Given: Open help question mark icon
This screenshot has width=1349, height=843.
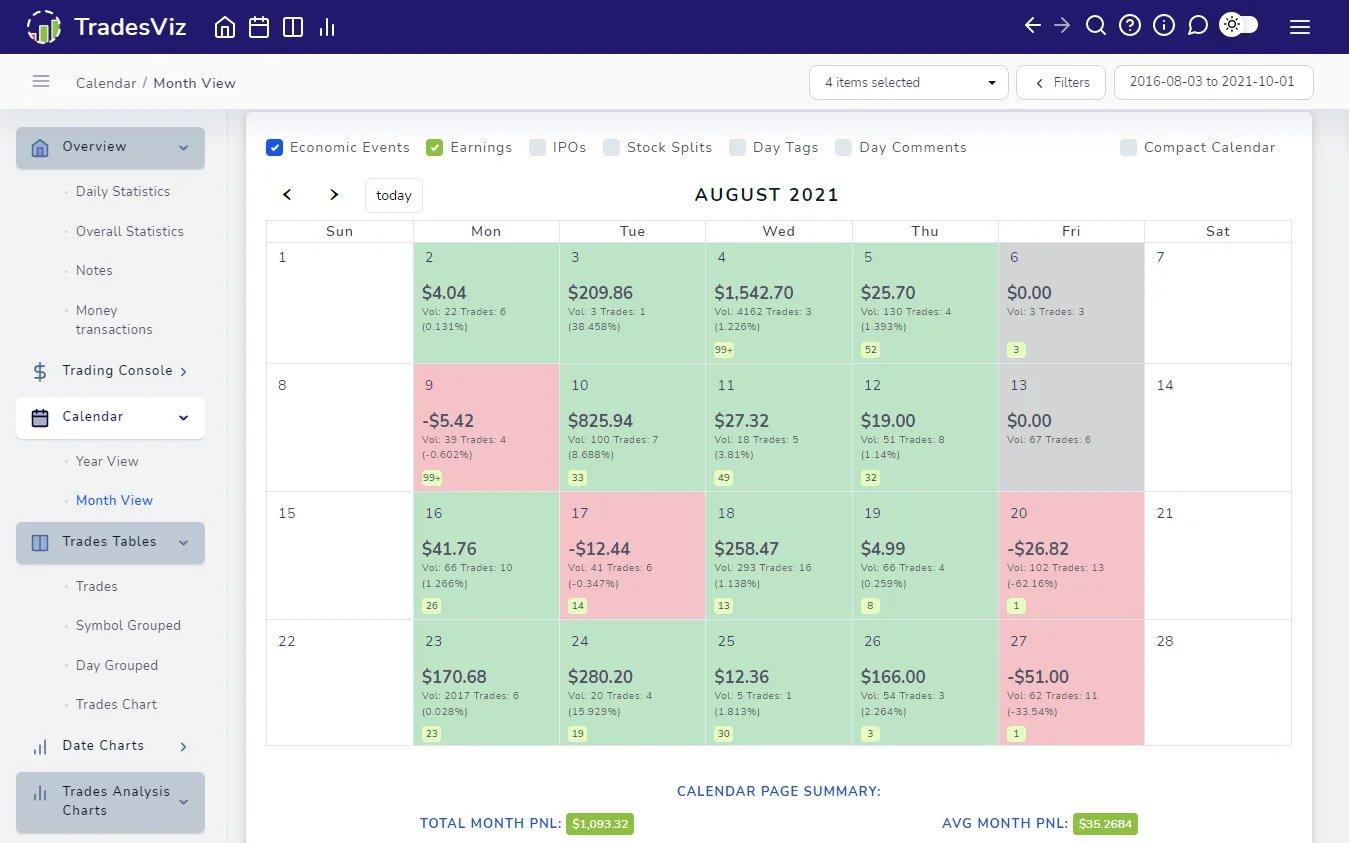Looking at the screenshot, I should 1130,26.
